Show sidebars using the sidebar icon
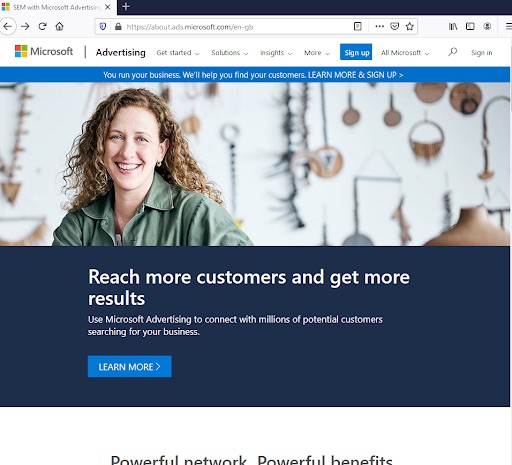 point(470,26)
